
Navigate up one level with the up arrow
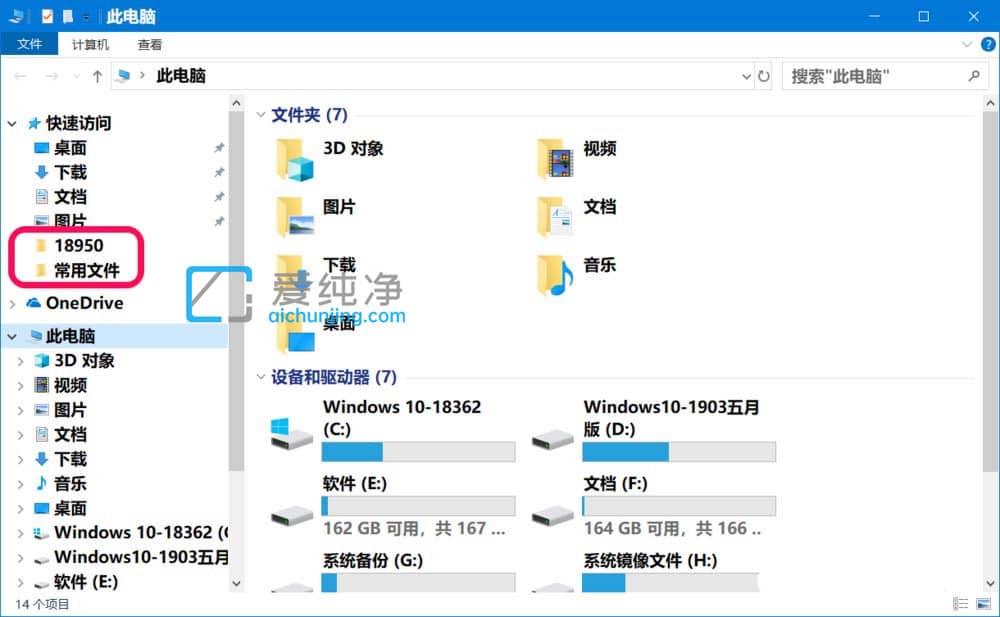point(96,75)
